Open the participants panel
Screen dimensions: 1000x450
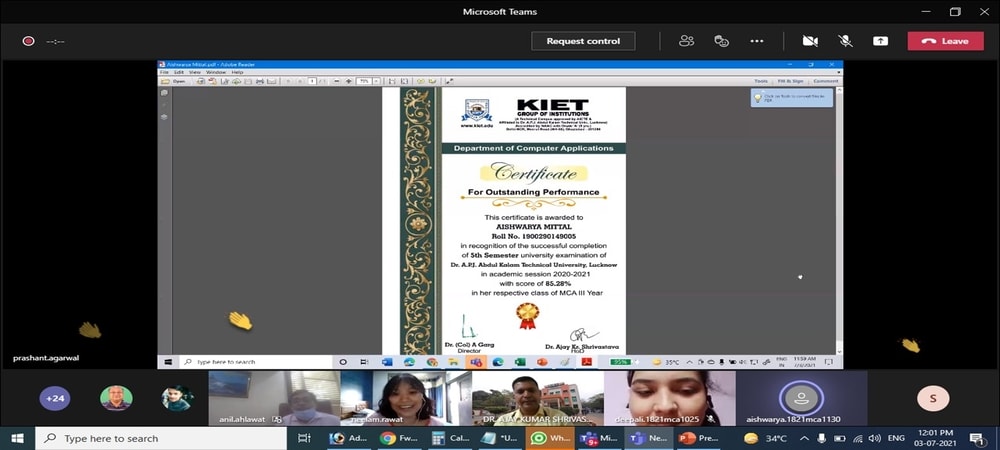pos(686,41)
